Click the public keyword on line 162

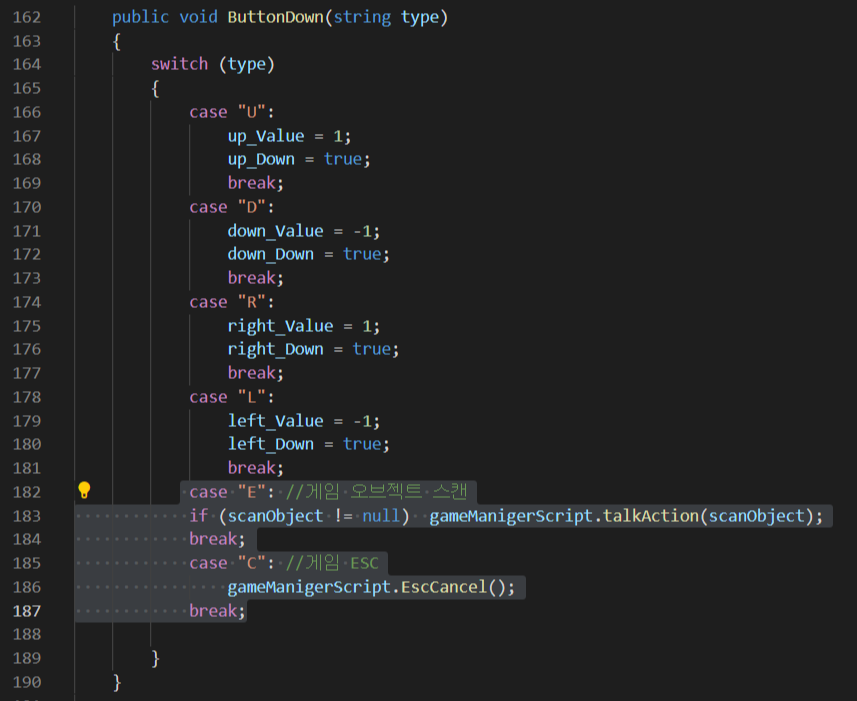(141, 17)
